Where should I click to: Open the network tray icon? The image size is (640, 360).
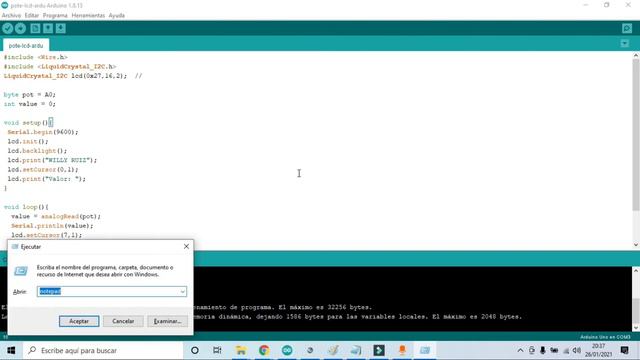[x=566, y=350]
